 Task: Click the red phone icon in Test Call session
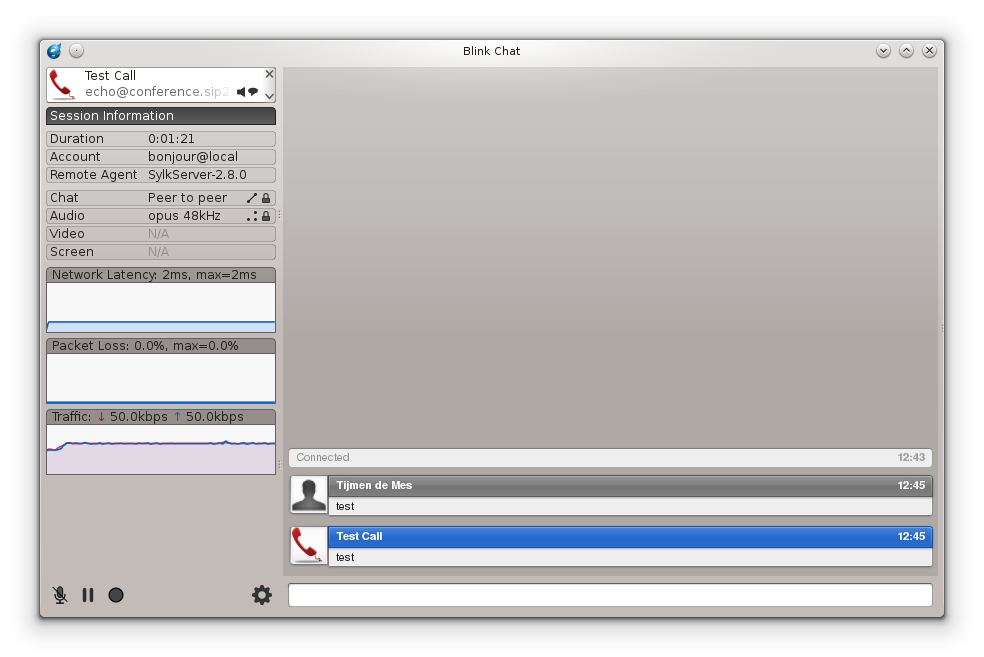click(62, 85)
